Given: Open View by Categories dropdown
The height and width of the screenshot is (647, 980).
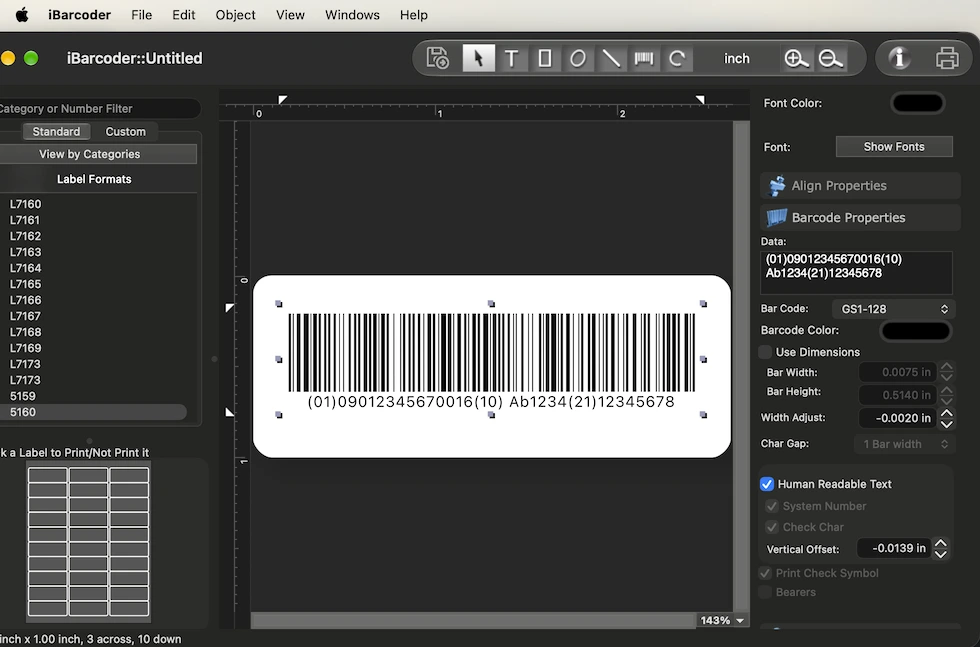Looking at the screenshot, I should tap(98, 154).
